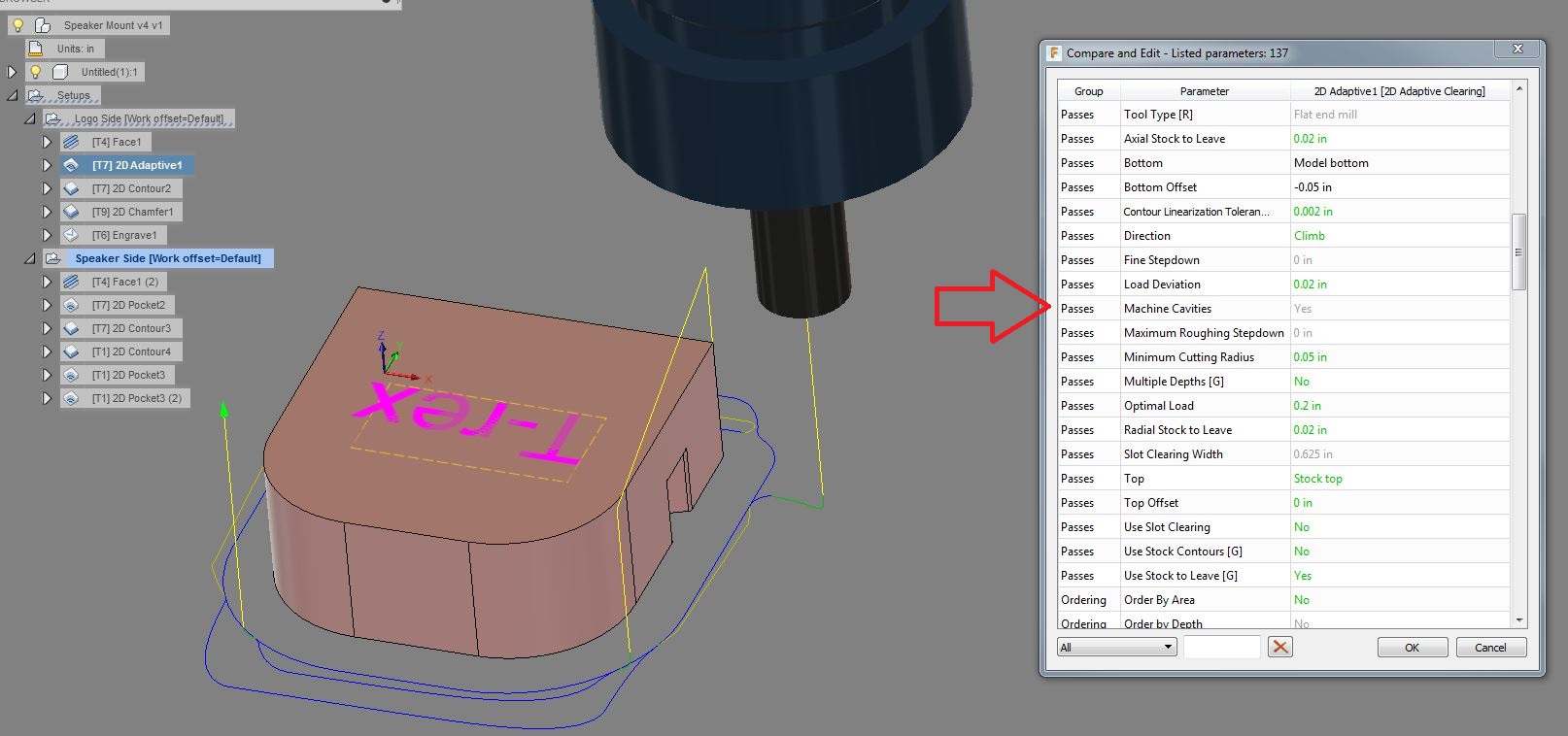Click the Direction value 'Climb'

[1309, 236]
